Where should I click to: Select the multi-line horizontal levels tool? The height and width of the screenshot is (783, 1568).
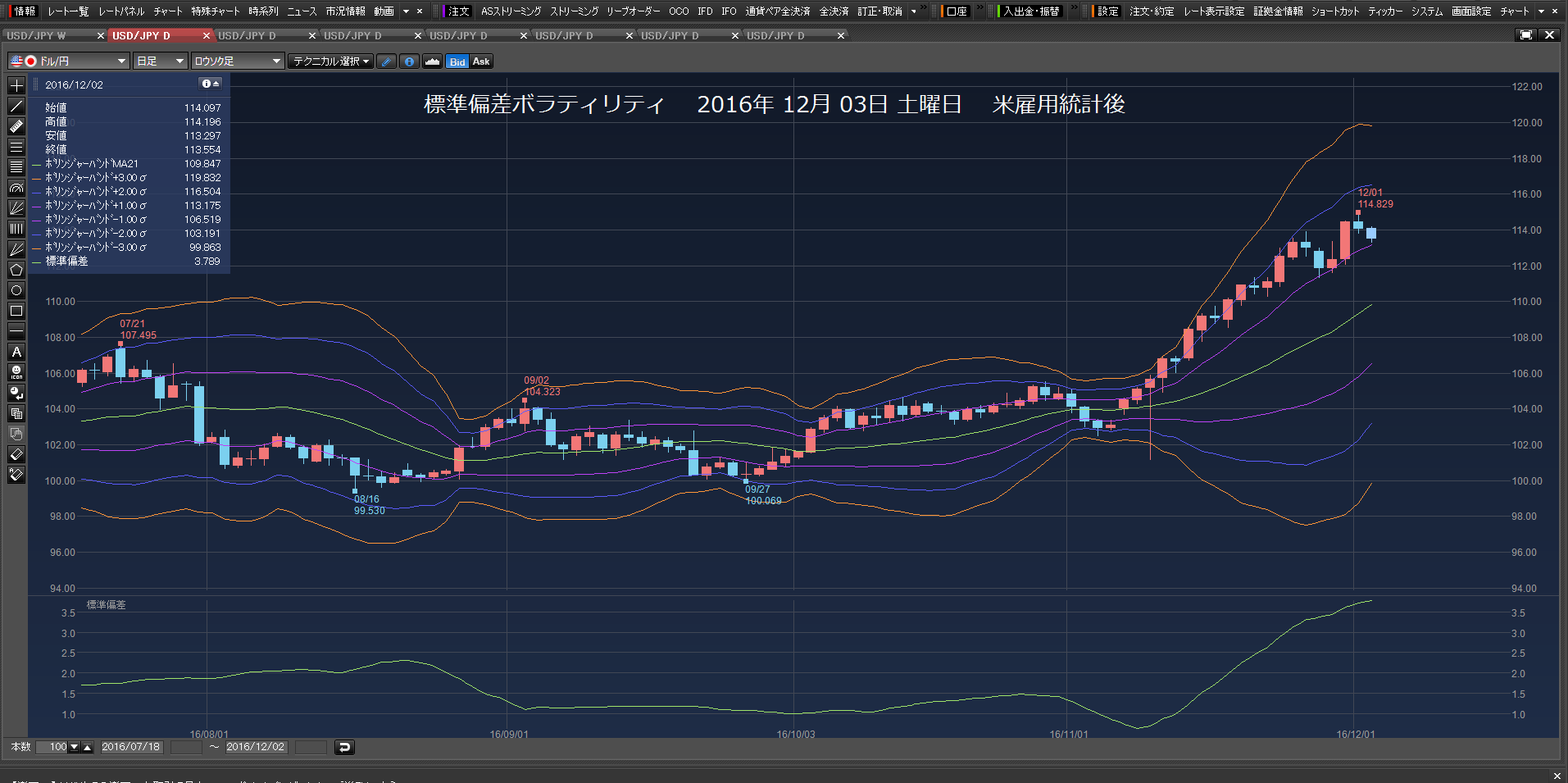[x=16, y=167]
